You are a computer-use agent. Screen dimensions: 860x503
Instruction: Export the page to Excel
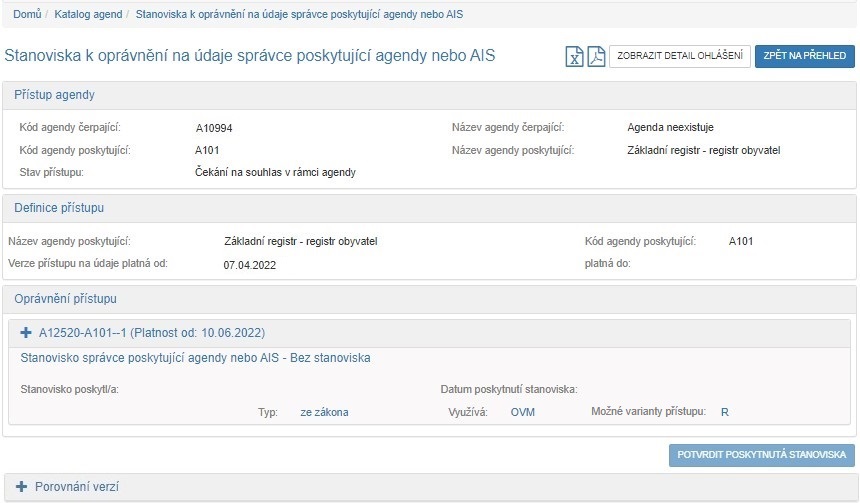point(575,56)
